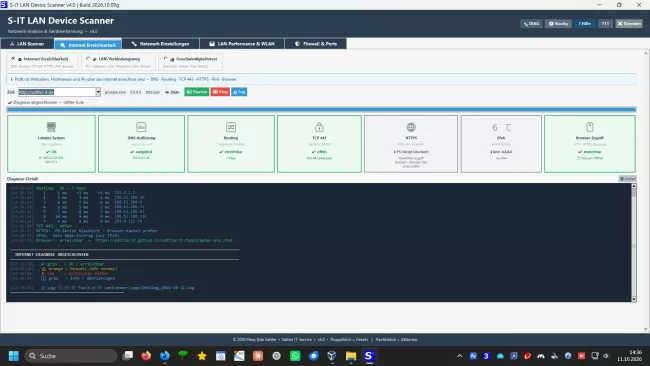
Task: Click the blue diagnosis progress bar
Action: click(x=321, y=110)
